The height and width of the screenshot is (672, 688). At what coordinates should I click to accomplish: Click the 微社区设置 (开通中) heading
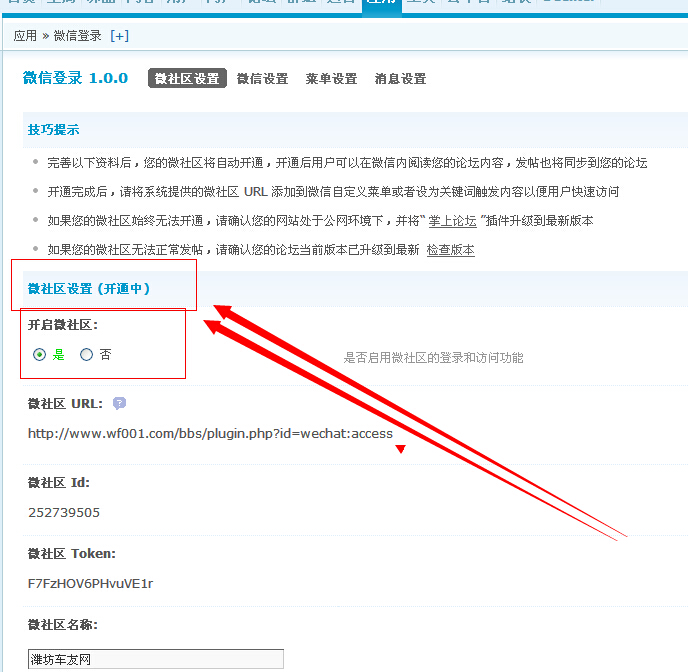[89, 289]
